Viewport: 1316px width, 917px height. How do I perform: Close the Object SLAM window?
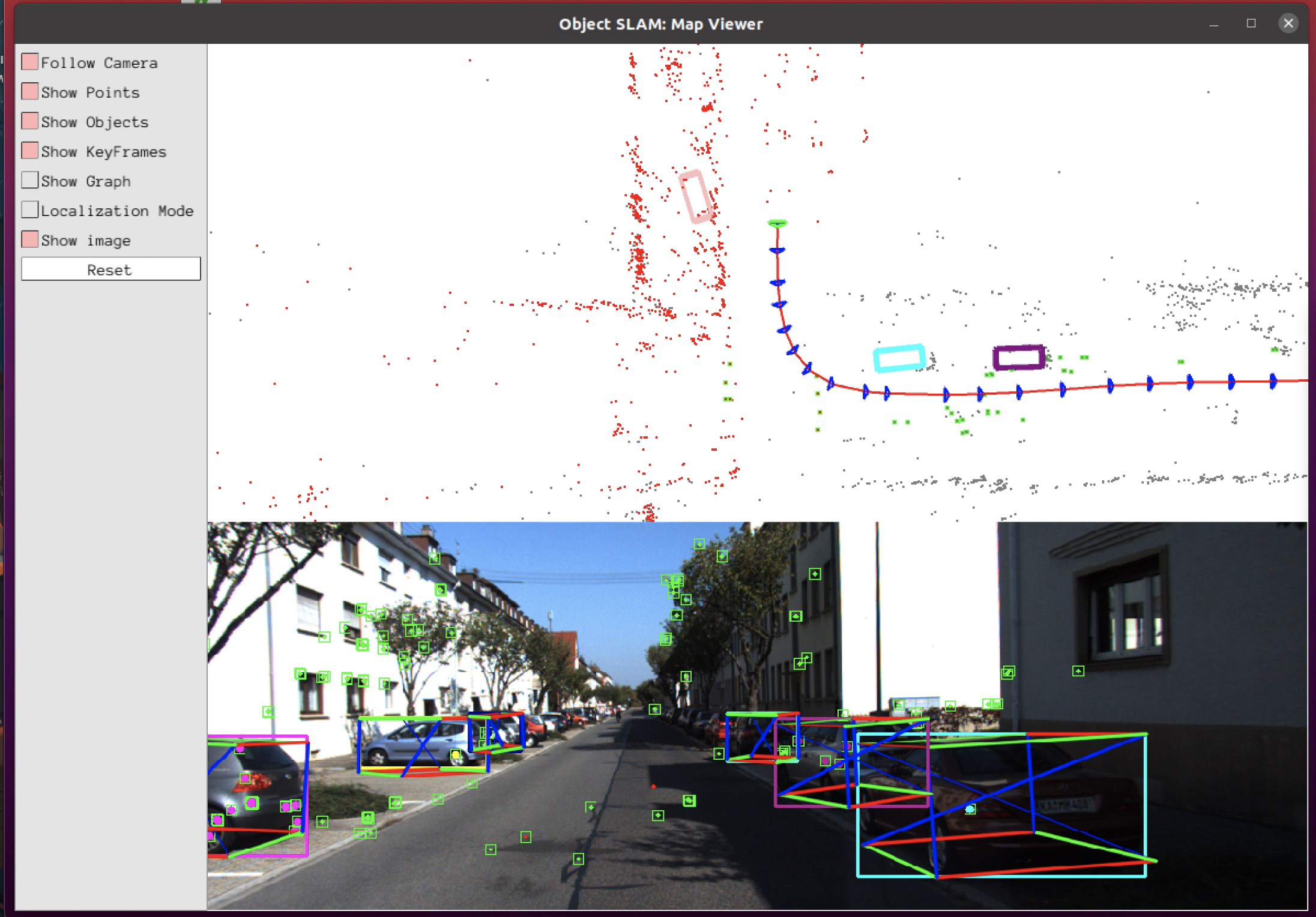pos(1288,23)
